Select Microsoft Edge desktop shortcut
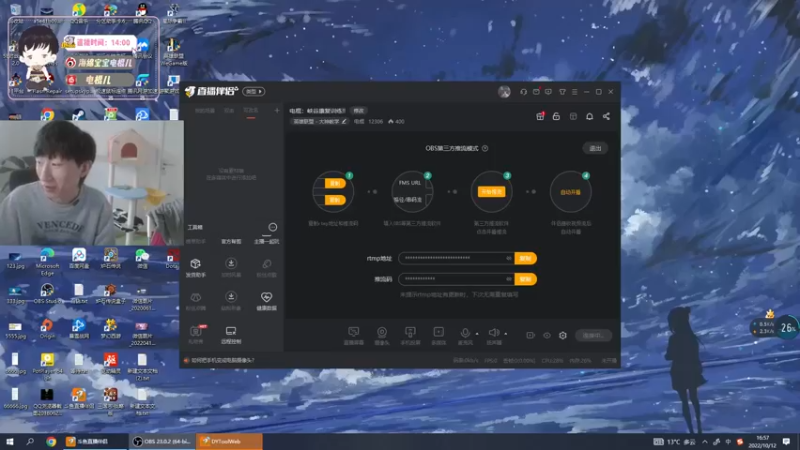This screenshot has width=800, height=450. [47, 261]
